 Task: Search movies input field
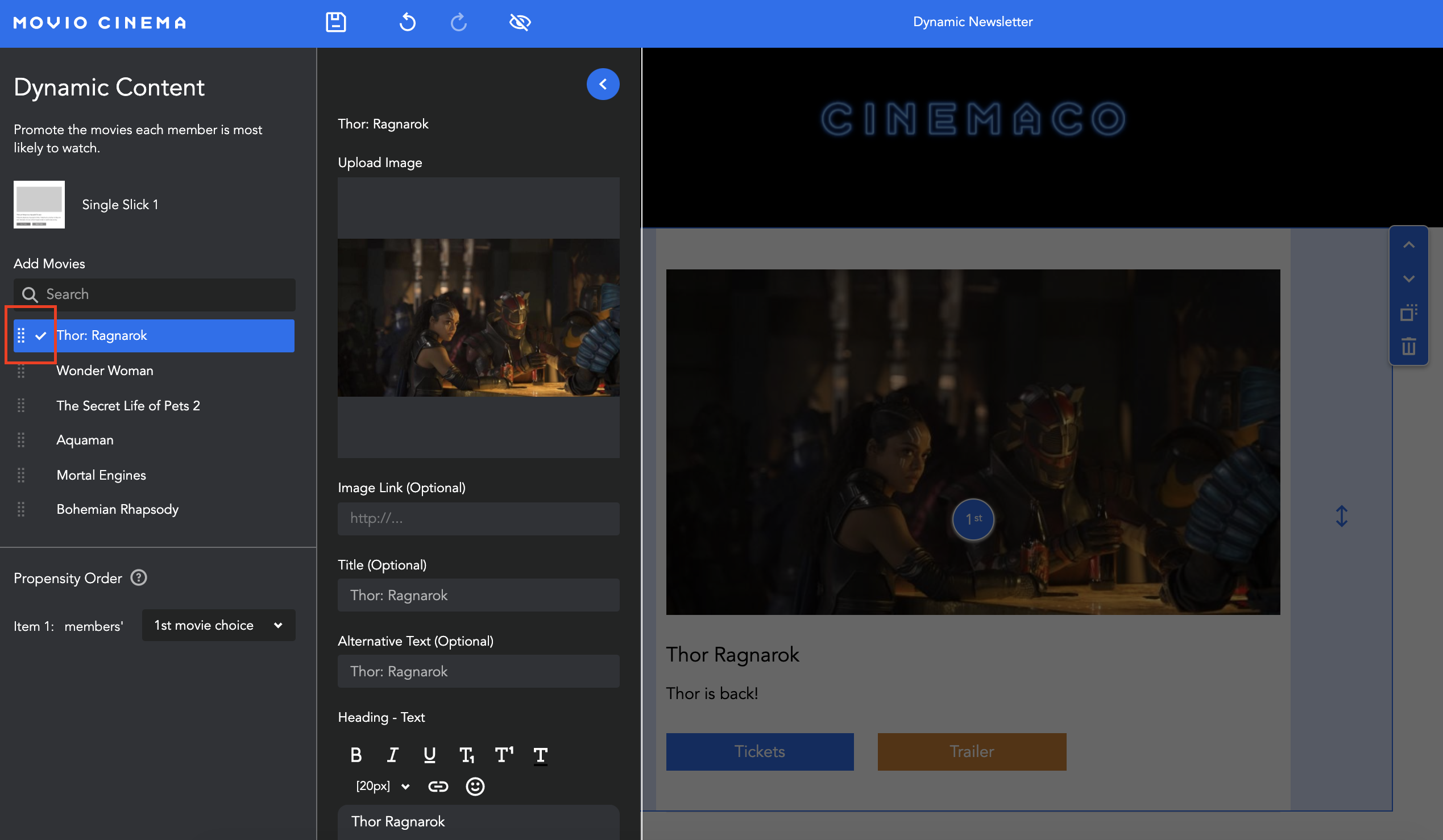click(155, 295)
